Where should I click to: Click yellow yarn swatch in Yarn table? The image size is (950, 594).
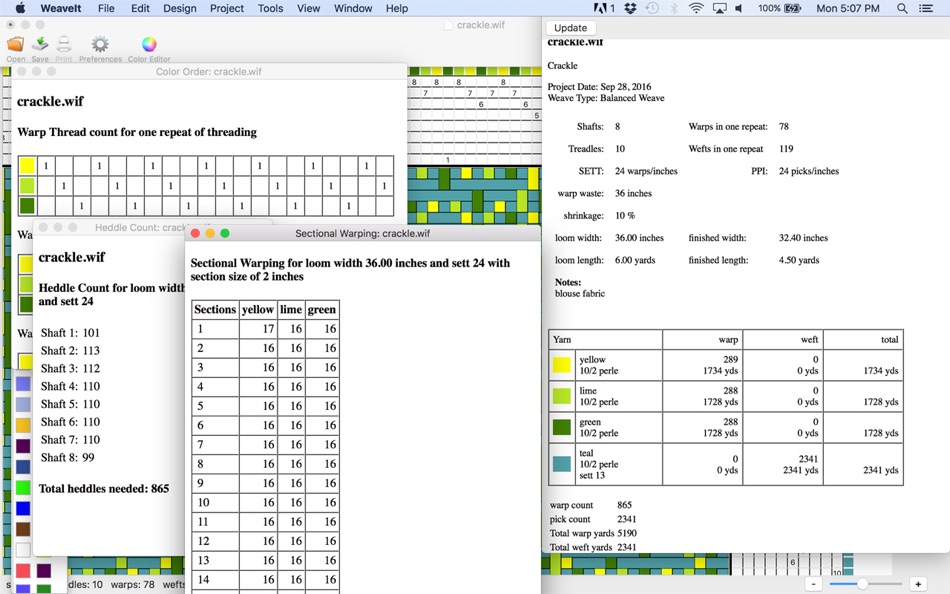562,364
